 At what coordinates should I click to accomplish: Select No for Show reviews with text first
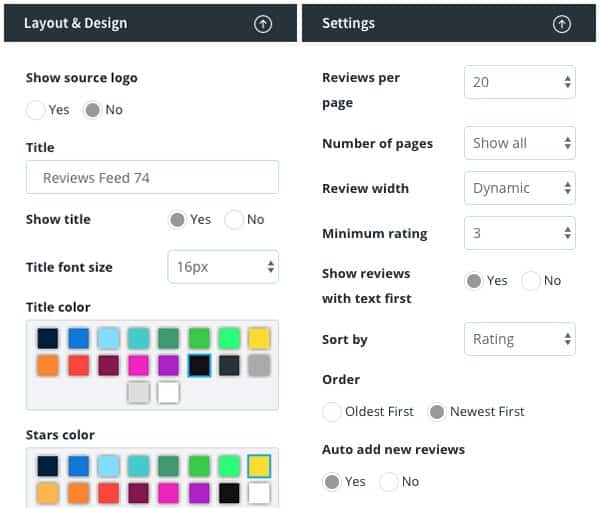pyautogui.click(x=531, y=281)
